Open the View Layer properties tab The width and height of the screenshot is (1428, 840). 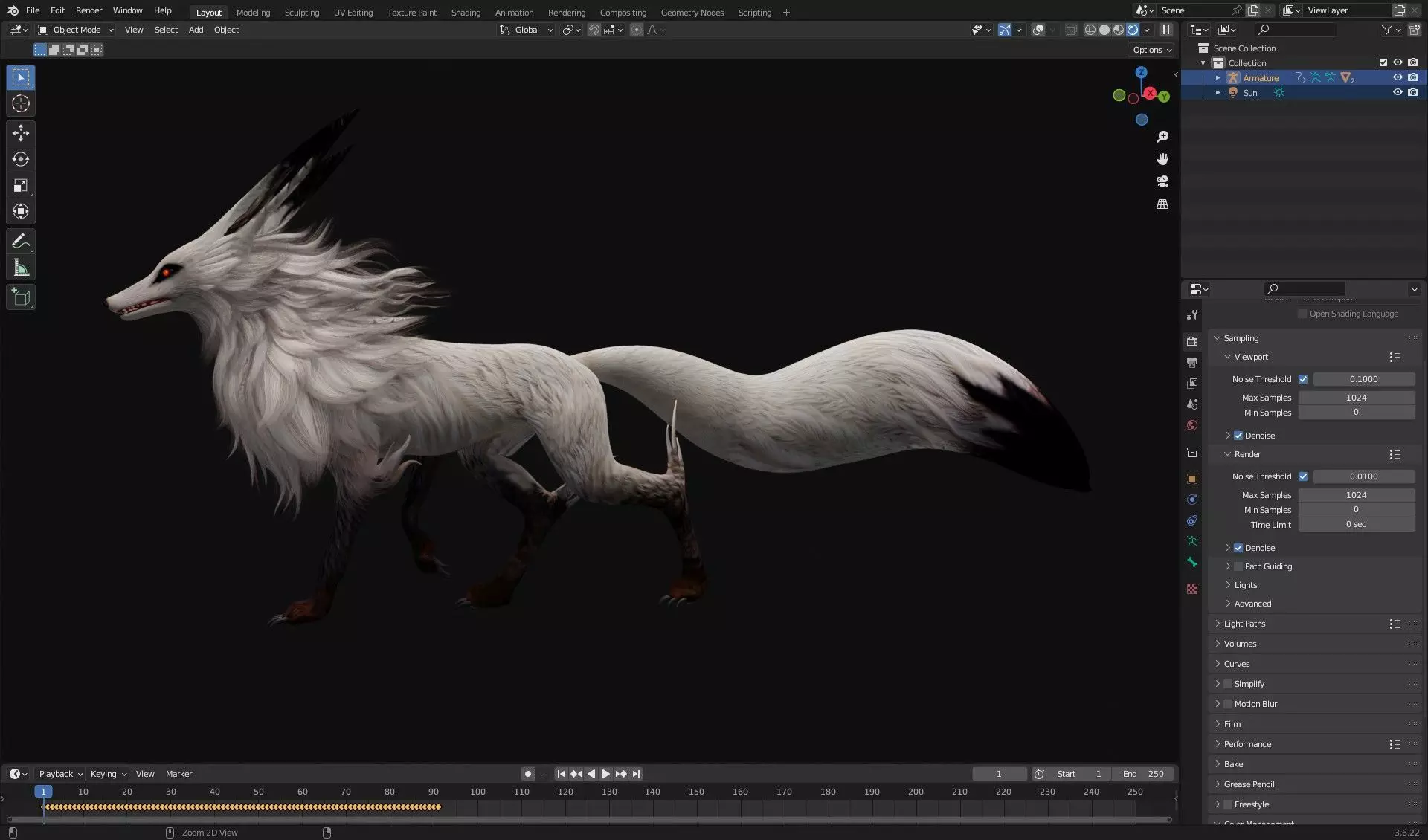(1192, 384)
